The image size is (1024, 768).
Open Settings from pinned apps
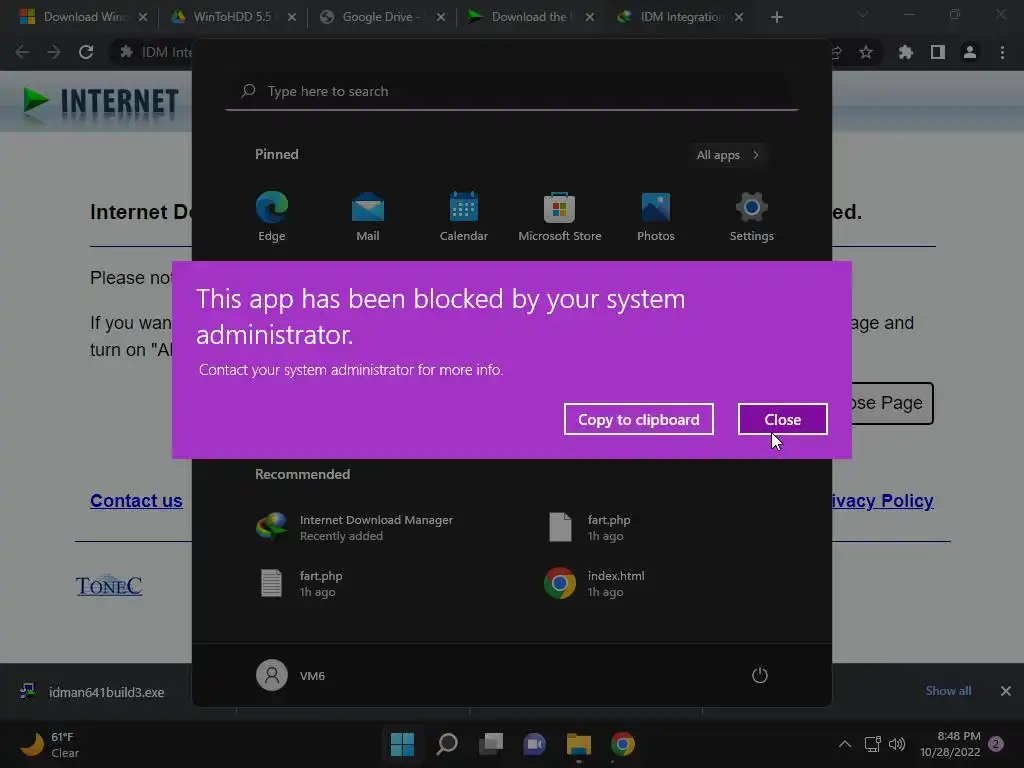752,217
